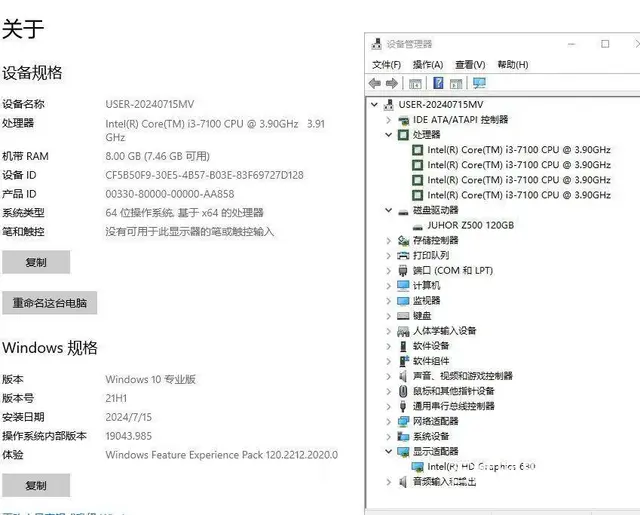Viewport: 640px width, 515px height.
Task: Click 复制 button under Windows 规格
Action: tap(36, 485)
